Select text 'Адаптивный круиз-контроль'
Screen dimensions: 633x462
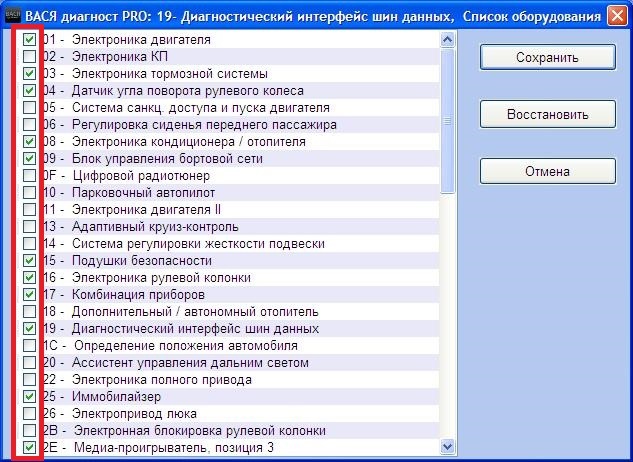[155, 227]
